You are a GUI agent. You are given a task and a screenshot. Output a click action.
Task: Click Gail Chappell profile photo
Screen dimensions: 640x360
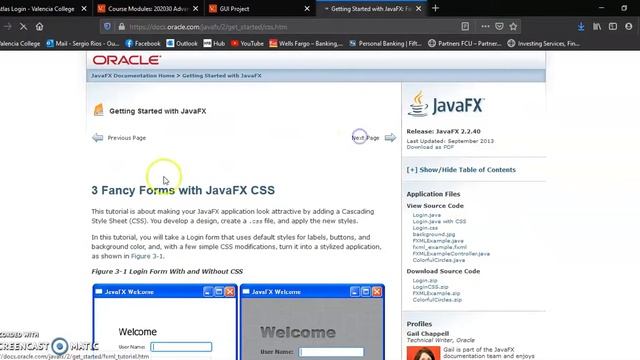pos(423,353)
